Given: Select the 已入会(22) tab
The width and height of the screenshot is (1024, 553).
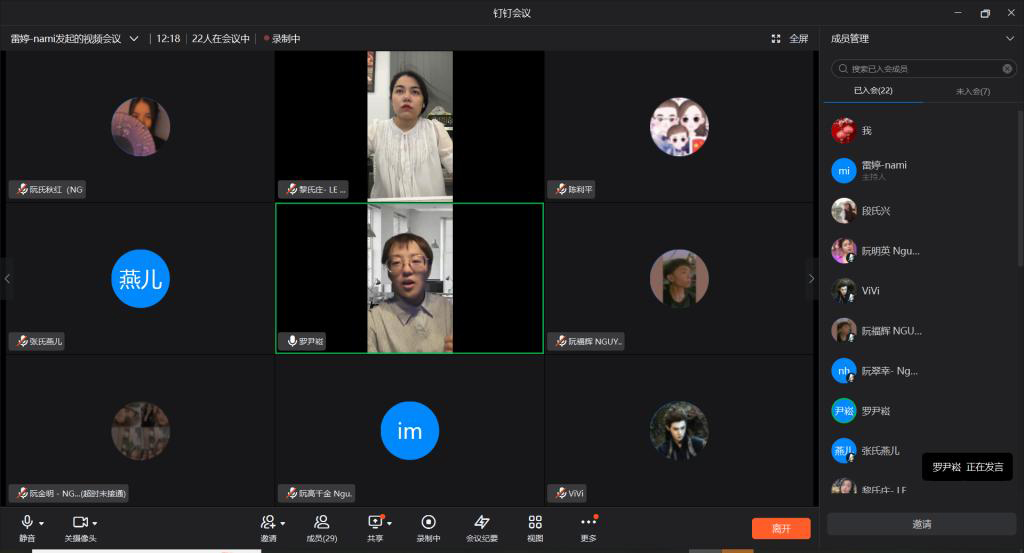Looking at the screenshot, I should click(872, 91).
